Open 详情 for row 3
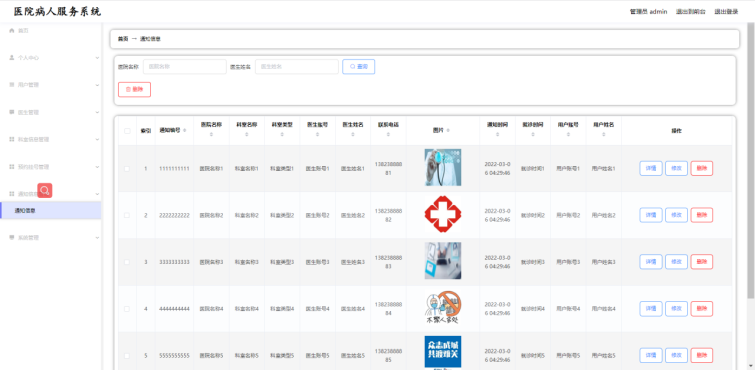The height and width of the screenshot is (371, 755). (651, 262)
